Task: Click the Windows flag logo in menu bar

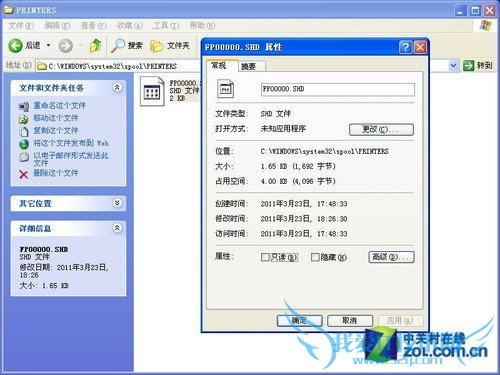Action: pyautogui.click(x=486, y=25)
